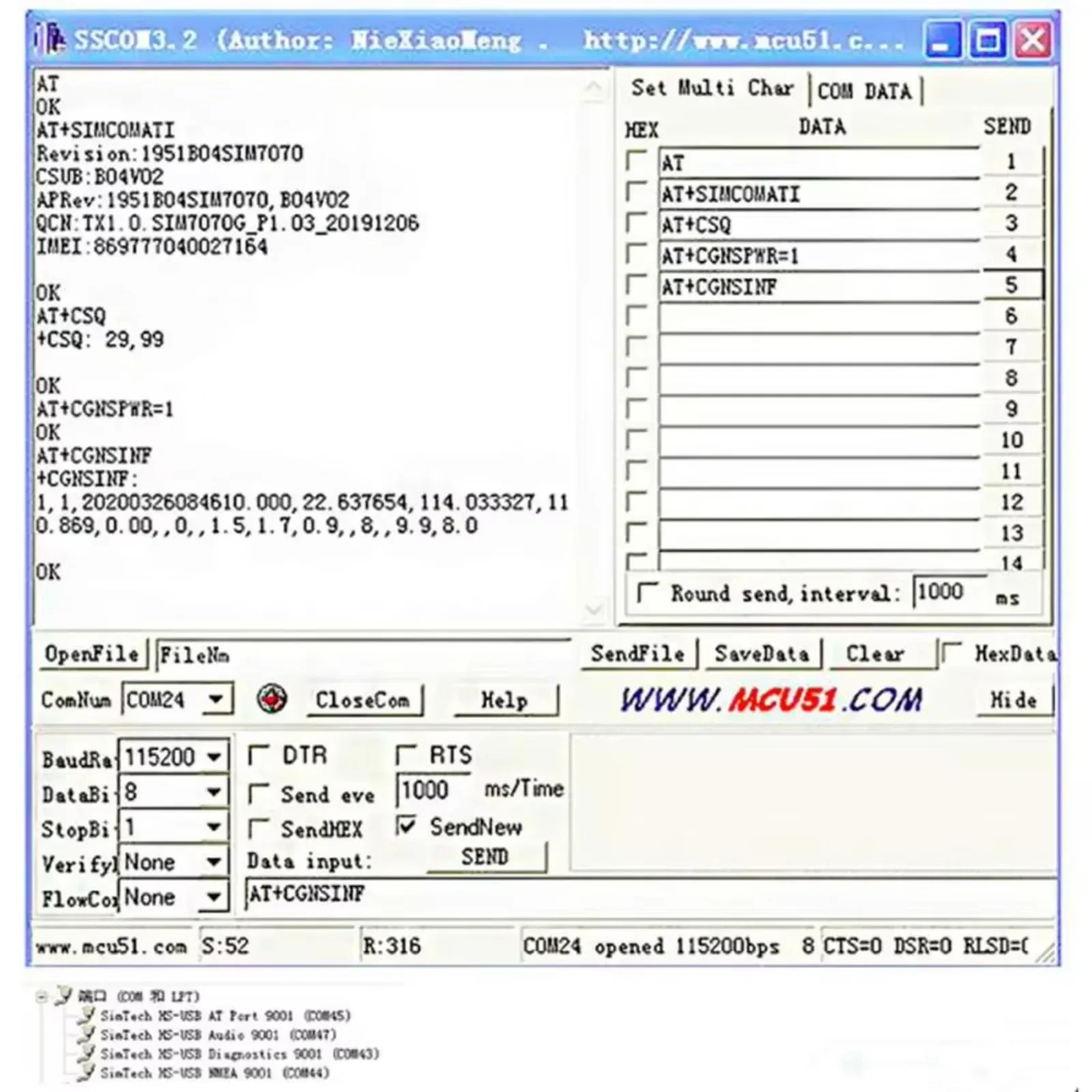Click the SendFile button
Image resolution: width=1092 pixels, height=1092 pixels.
(638, 654)
